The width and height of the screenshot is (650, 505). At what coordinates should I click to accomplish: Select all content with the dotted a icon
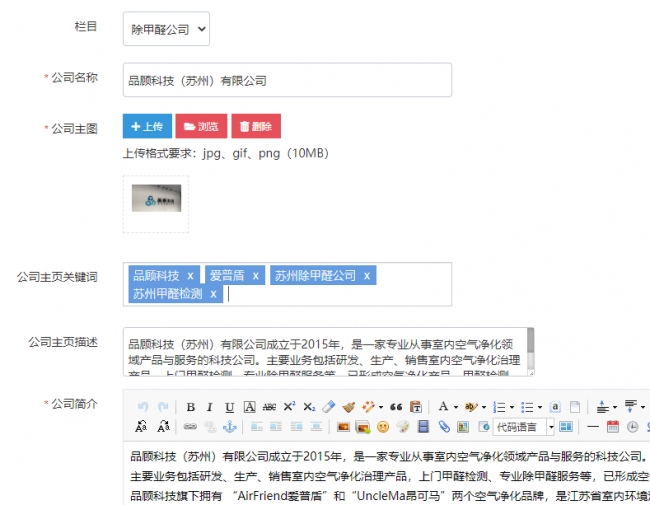point(555,407)
